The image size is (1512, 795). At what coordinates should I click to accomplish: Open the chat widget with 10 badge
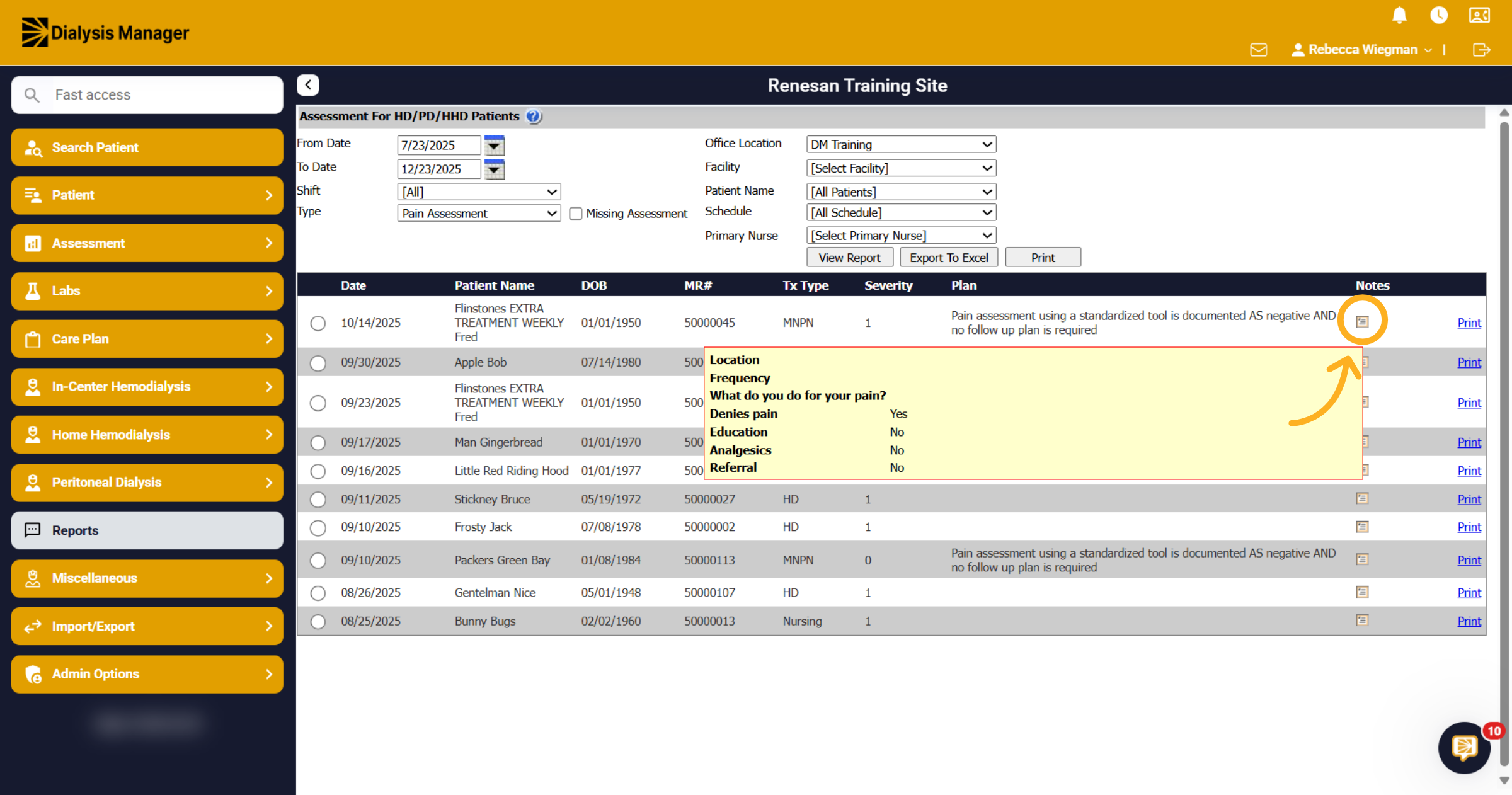(1465, 748)
